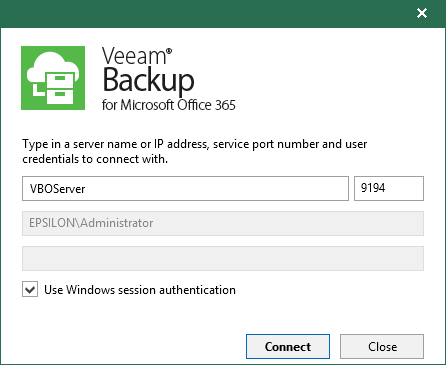Viewport: 446px width, 365px height.
Task: Click the 'for Microsoft Office 365' subtitle
Action: (169, 105)
